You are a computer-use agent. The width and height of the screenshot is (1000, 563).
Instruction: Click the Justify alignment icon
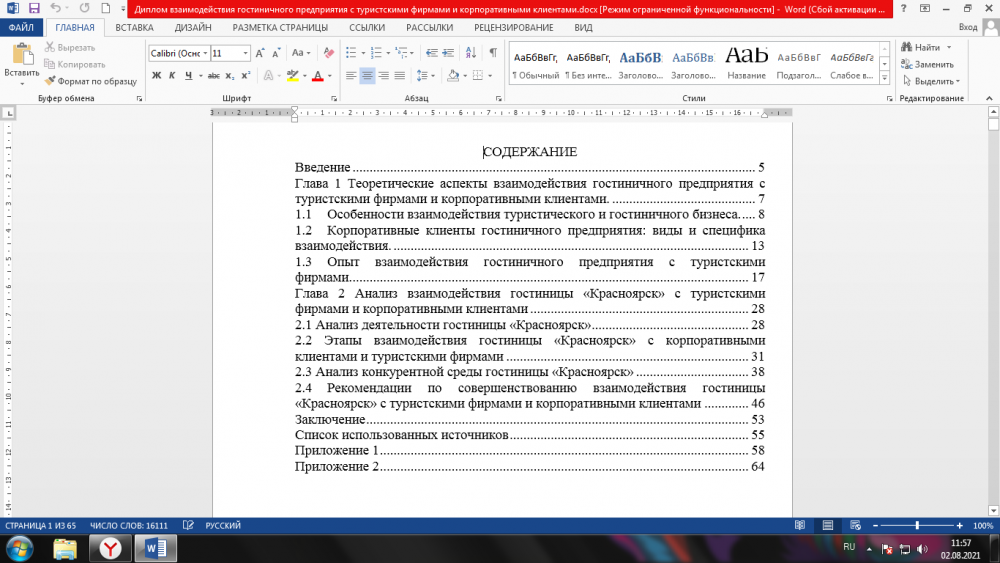coord(400,76)
